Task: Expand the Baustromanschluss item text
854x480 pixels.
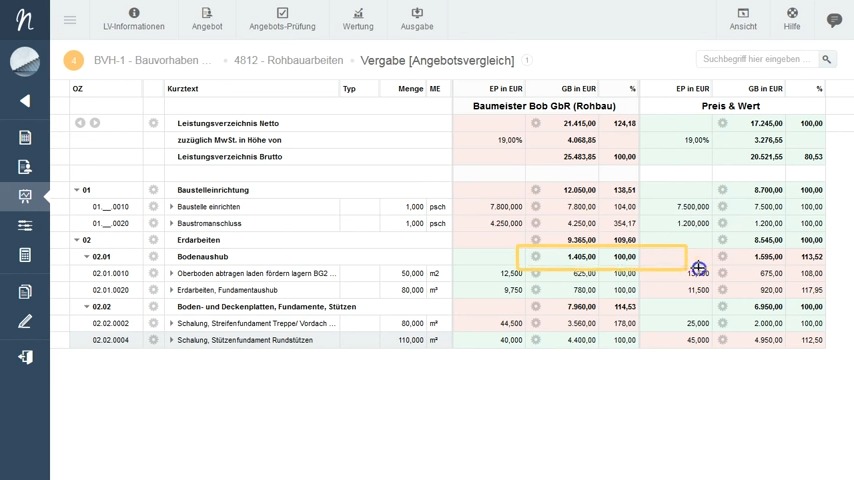Action: tap(171, 224)
